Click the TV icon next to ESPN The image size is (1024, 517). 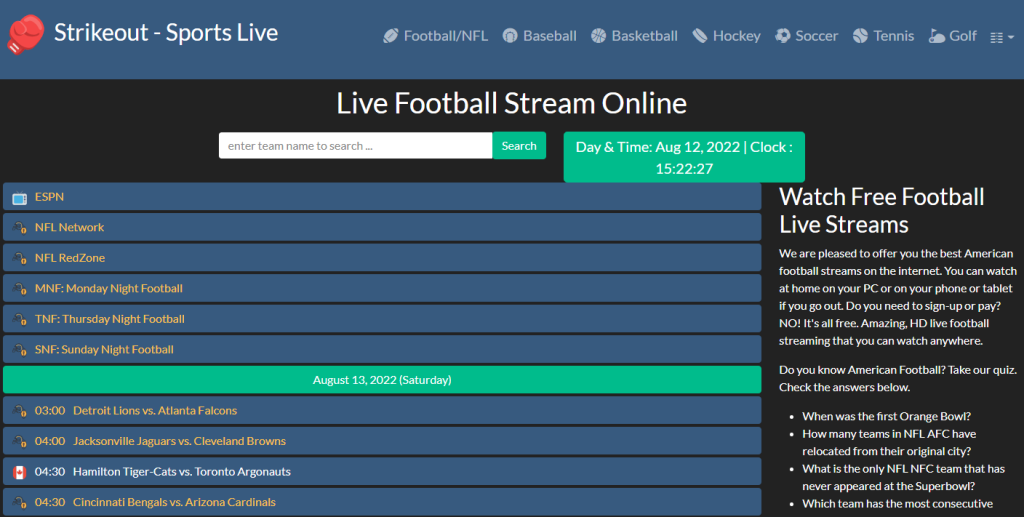tap(20, 198)
